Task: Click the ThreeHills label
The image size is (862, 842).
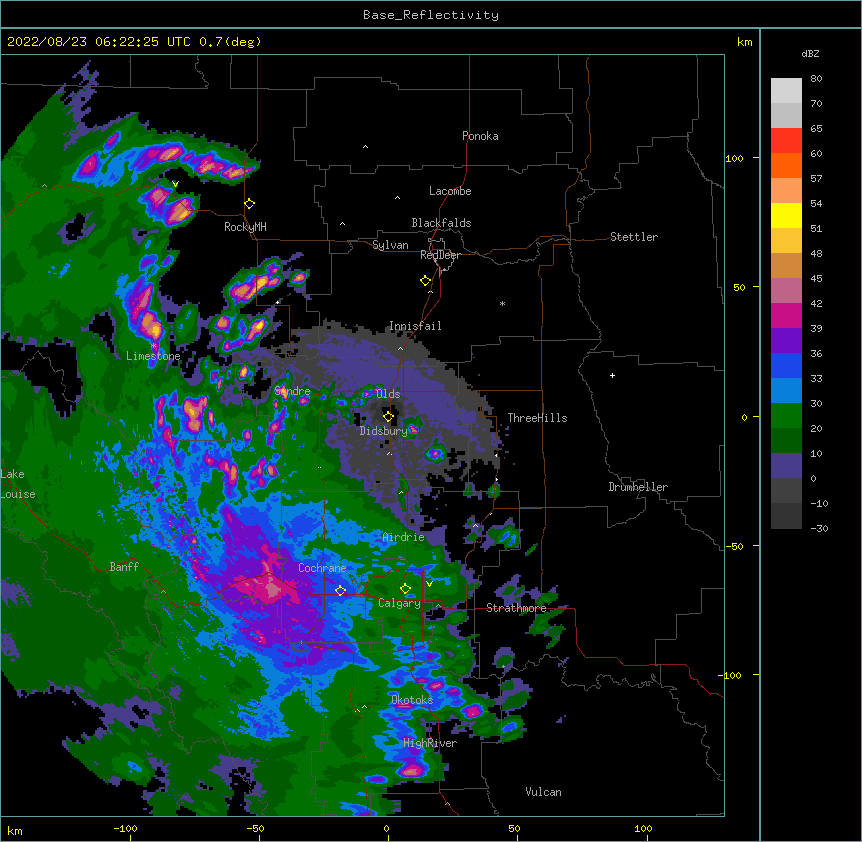Action: coord(537,418)
